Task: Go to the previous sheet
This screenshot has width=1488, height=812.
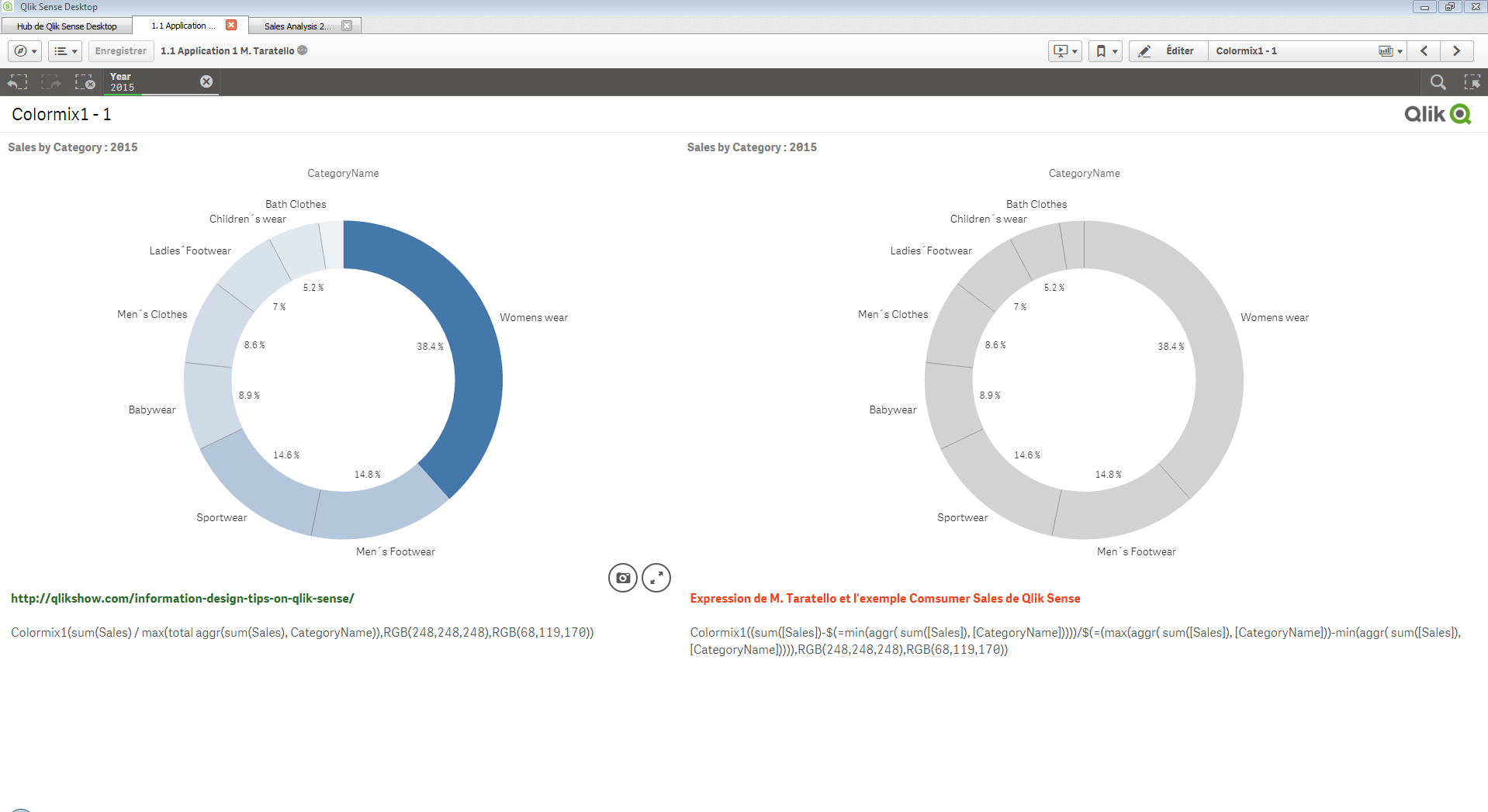Action: pyautogui.click(x=1424, y=51)
